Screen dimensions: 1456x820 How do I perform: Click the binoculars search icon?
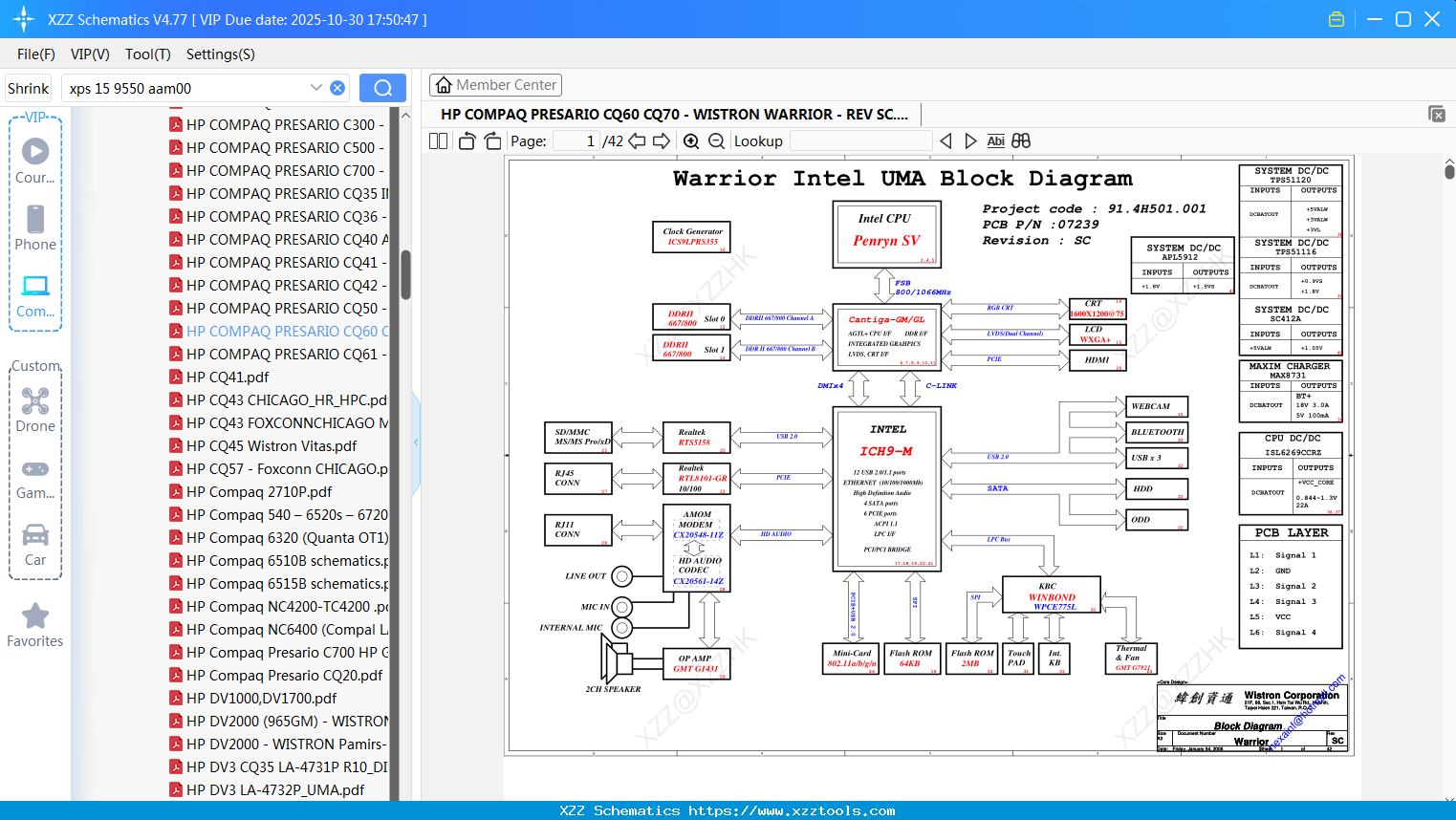pyautogui.click(x=1021, y=140)
